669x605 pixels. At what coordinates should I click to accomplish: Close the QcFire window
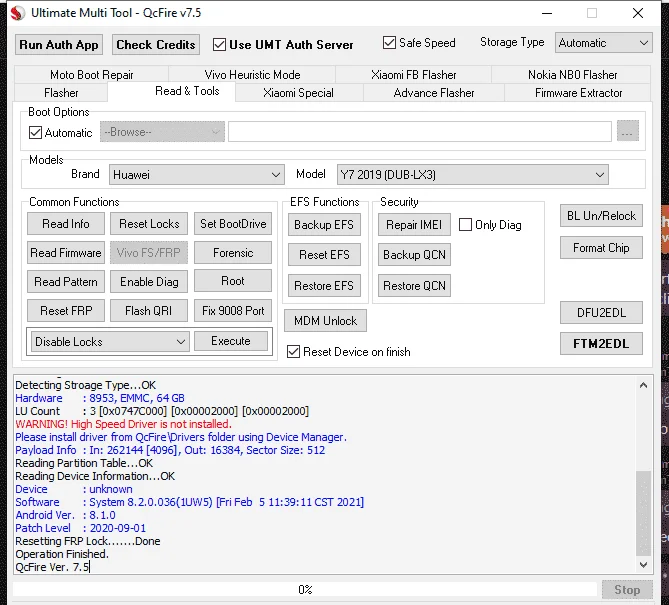[x=638, y=13]
